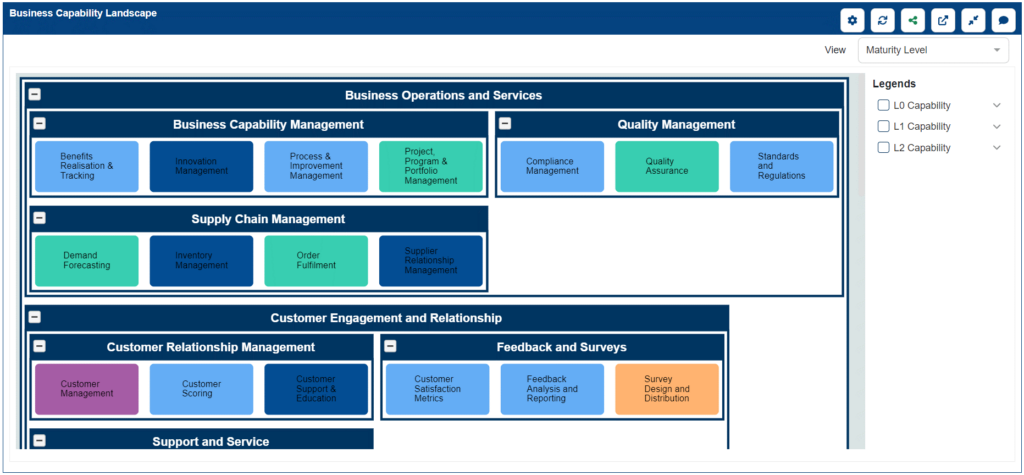Expand the L2 Capability legend chevron
Image resolution: width=1024 pixels, height=475 pixels.
997,148
